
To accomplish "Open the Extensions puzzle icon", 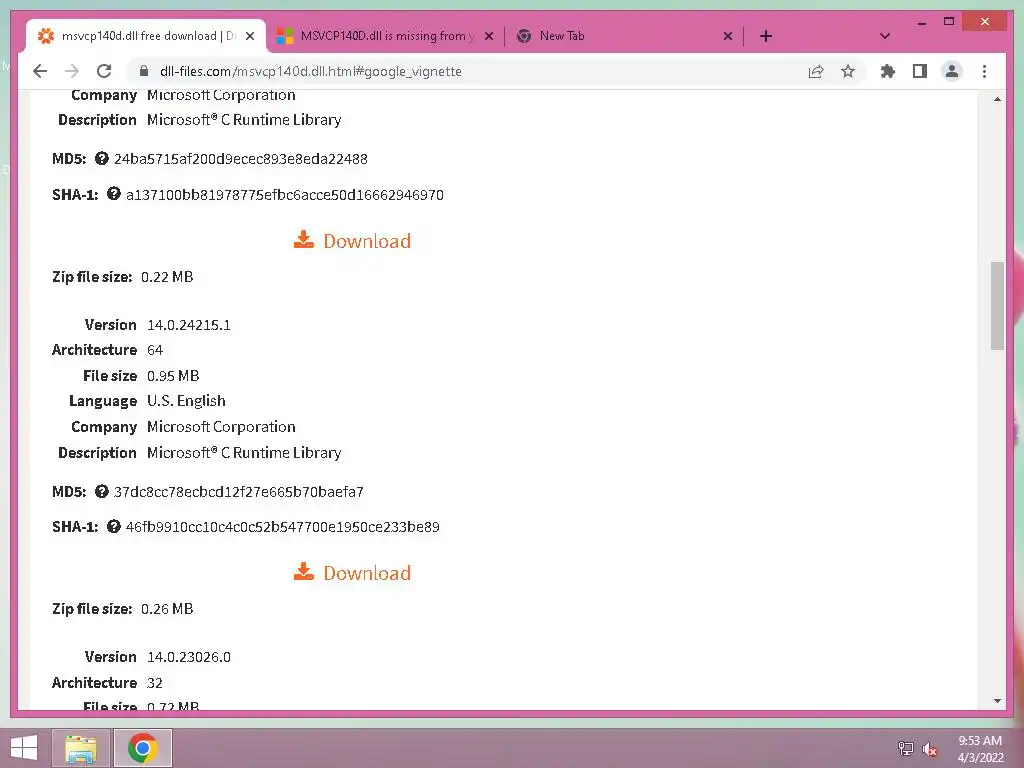I will 888,71.
